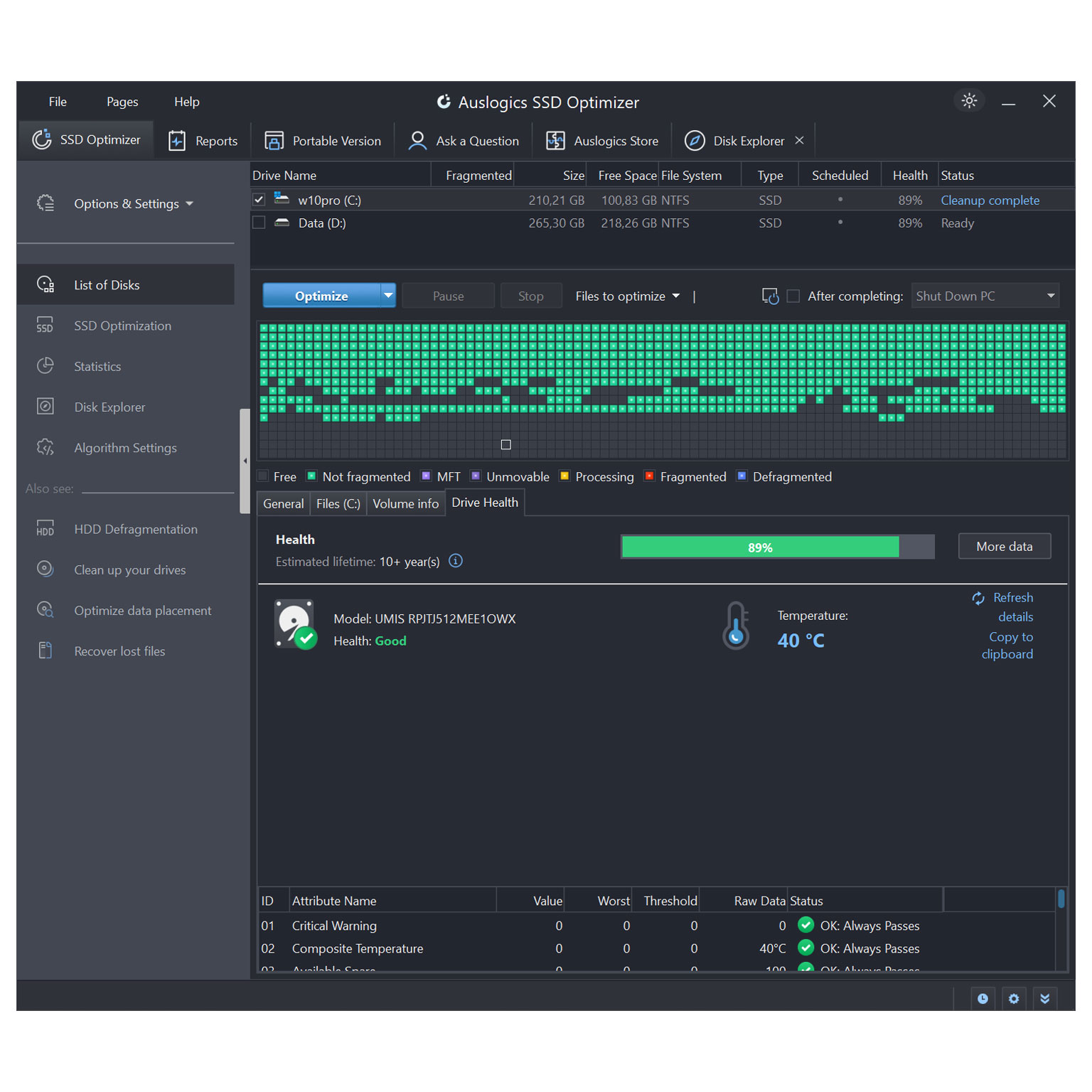
Task: Switch to the Volume info tab
Action: click(406, 503)
